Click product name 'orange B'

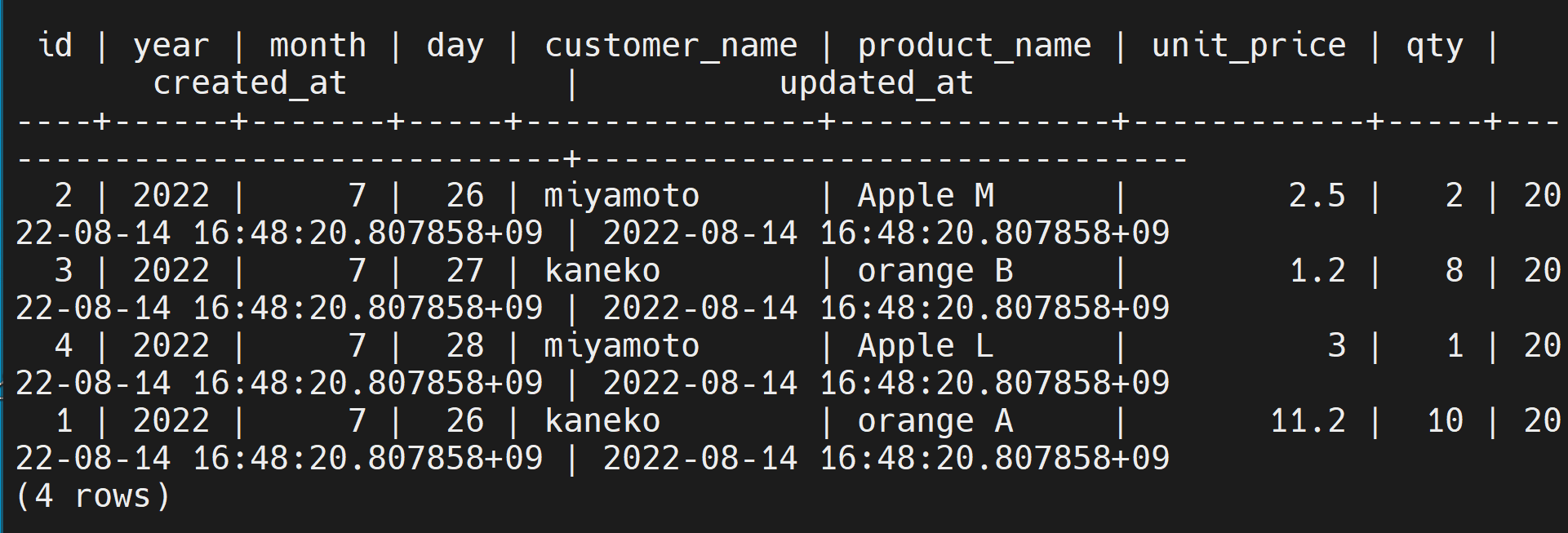935,270
